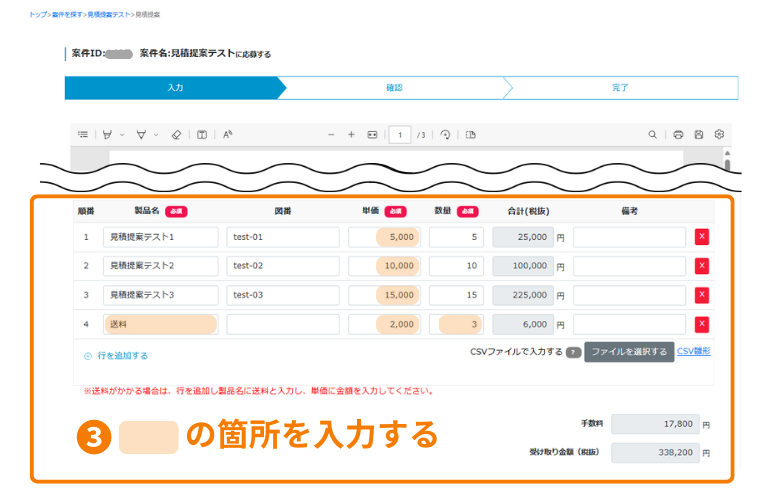The image size is (770, 500).
Task: Delete the 送料 row with red X
Action: (702, 324)
